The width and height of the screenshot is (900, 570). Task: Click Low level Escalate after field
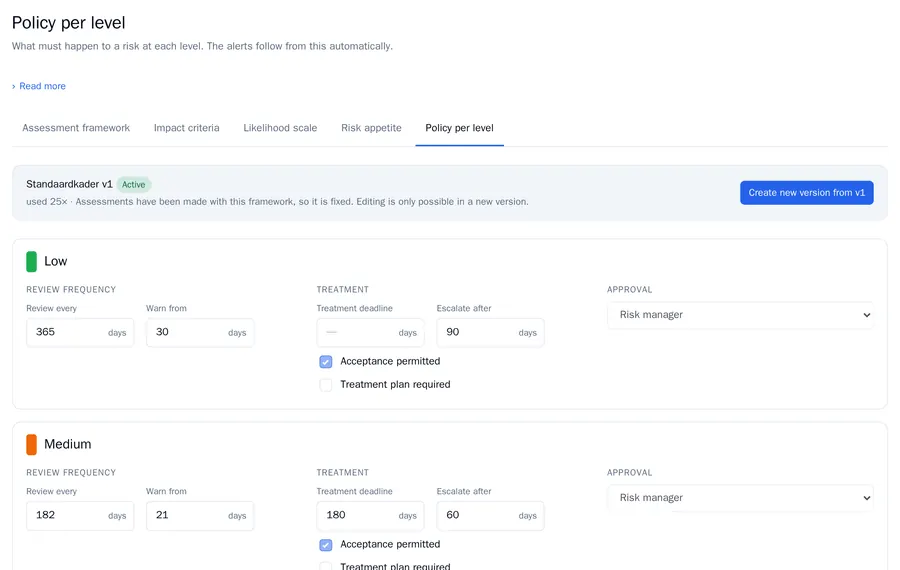[x=491, y=332]
